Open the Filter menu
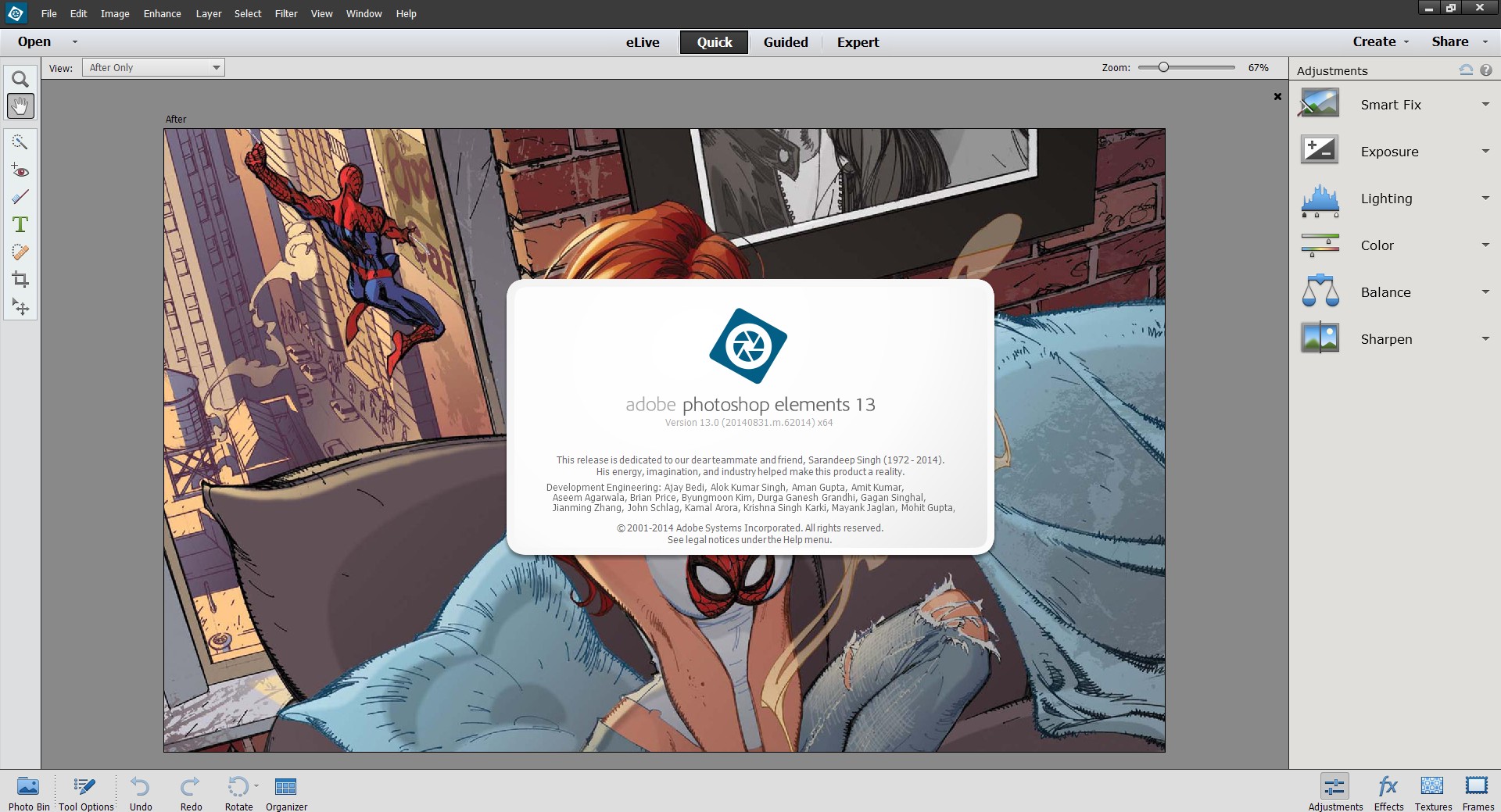 pos(286,14)
